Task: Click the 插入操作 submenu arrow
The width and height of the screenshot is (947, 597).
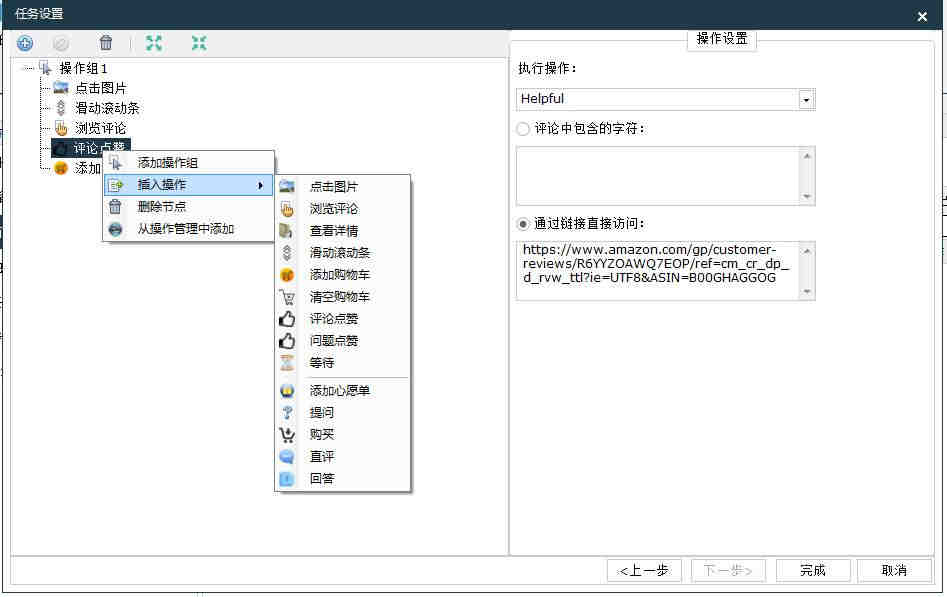Action: point(260,185)
